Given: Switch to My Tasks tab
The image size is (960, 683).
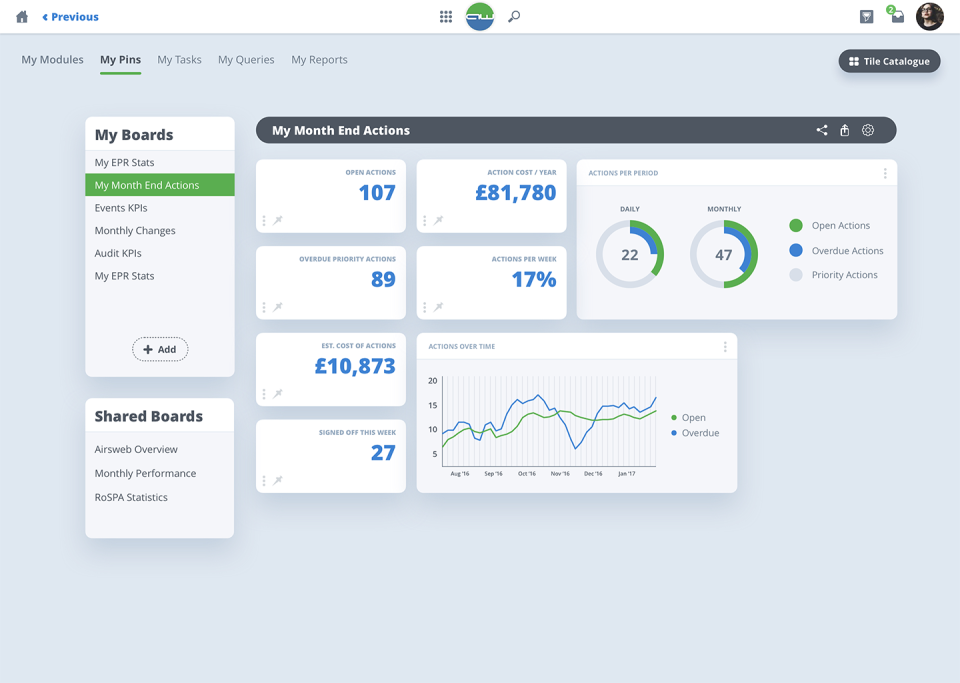Looking at the screenshot, I should point(179,60).
